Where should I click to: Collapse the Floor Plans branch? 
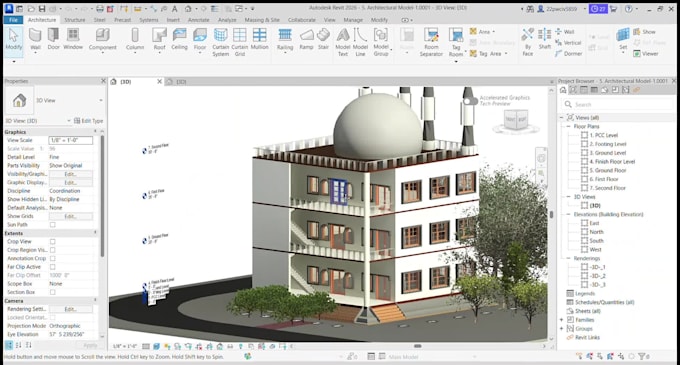tap(569, 127)
